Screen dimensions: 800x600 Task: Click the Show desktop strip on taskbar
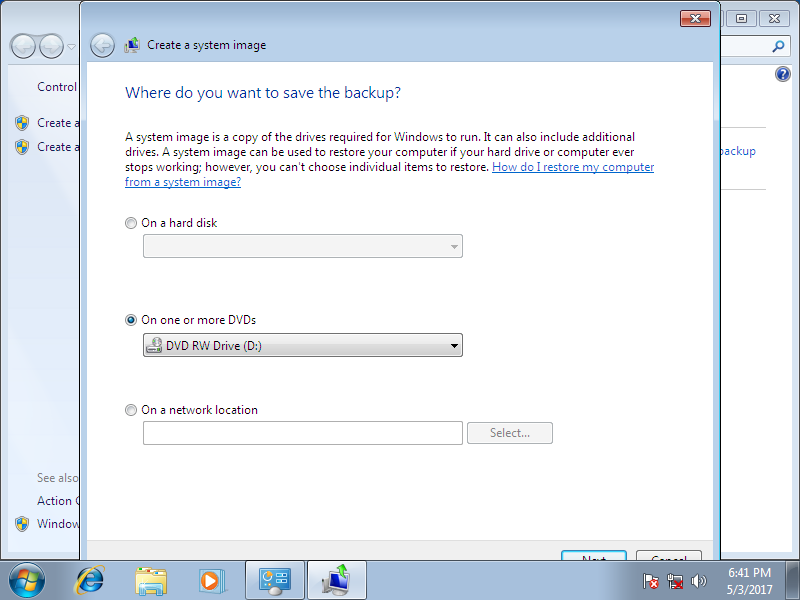pyautogui.click(x=792, y=581)
